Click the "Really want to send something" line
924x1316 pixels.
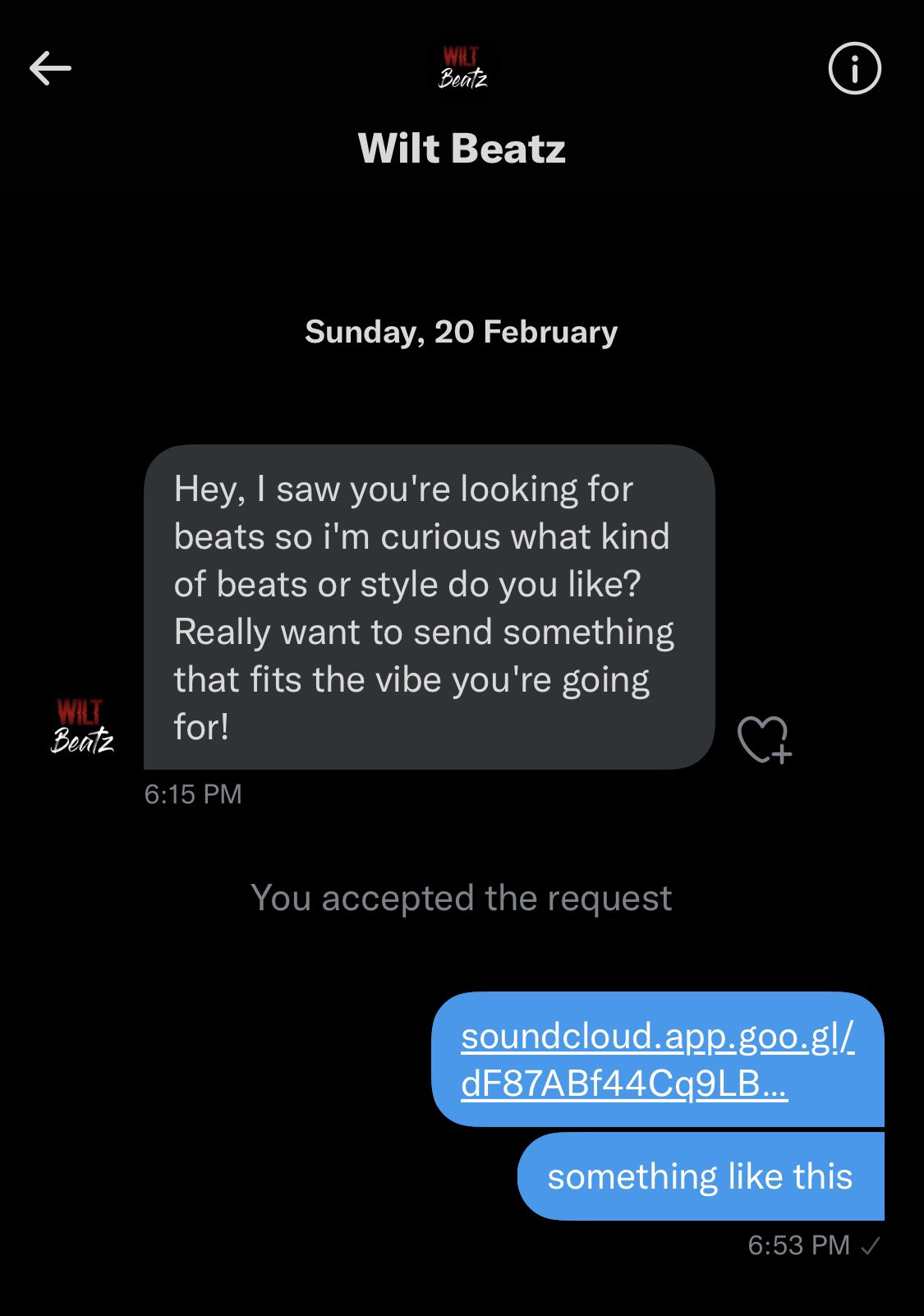[424, 633]
